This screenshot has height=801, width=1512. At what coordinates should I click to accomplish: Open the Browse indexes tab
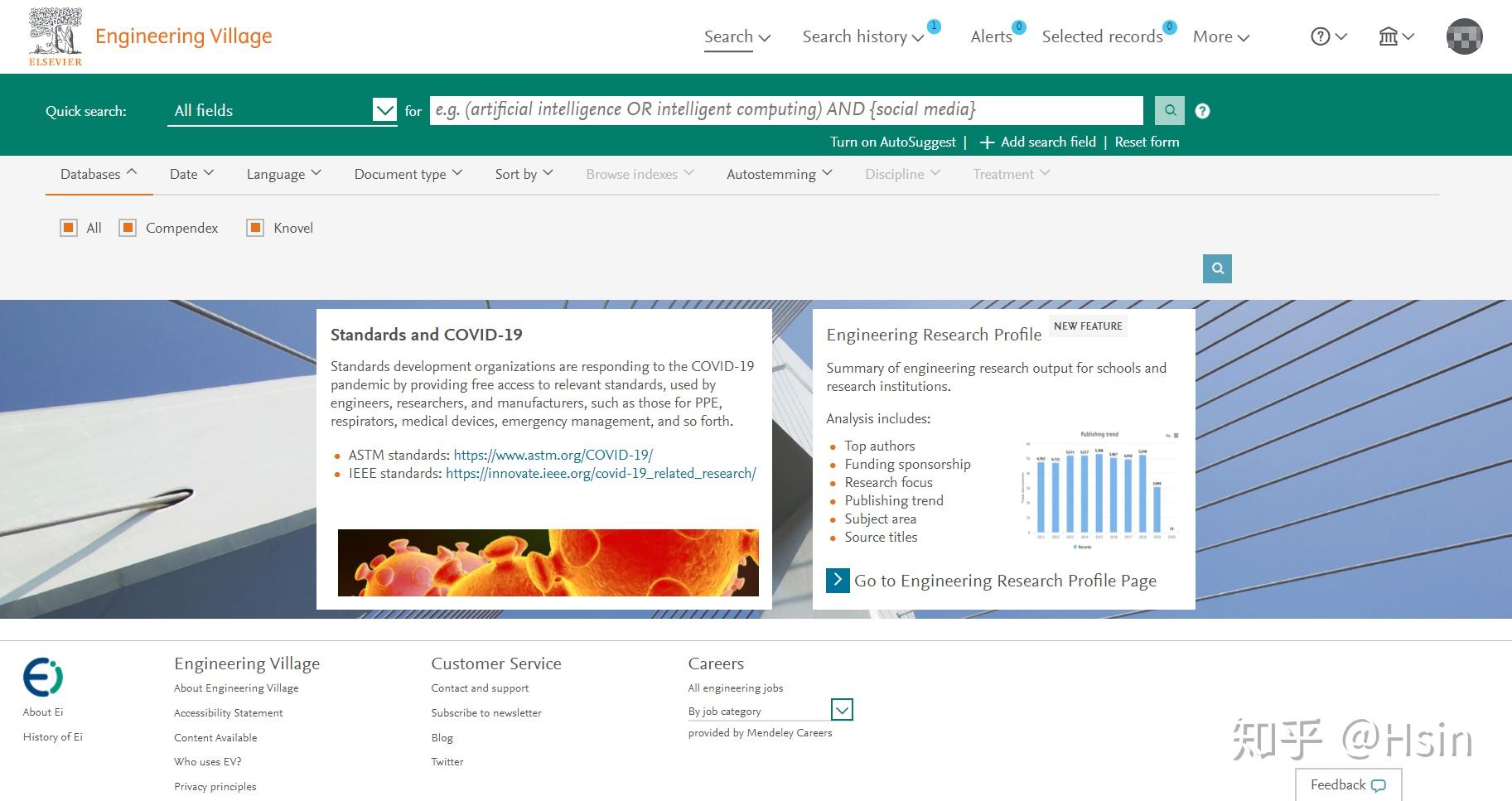point(640,174)
